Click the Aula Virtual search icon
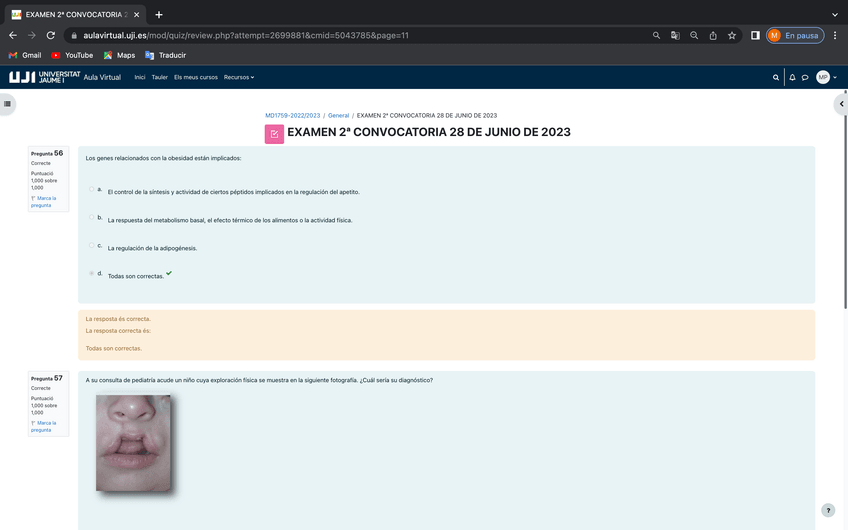Viewport: 848px width, 530px height. tap(776, 77)
